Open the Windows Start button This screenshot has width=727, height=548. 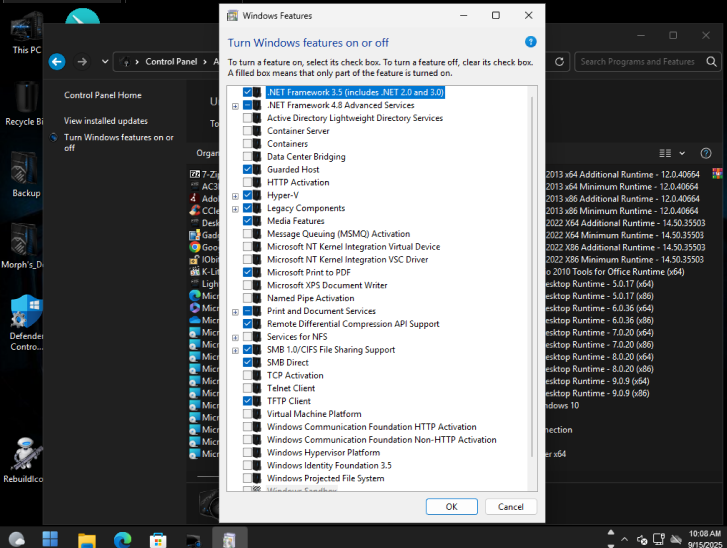50,539
